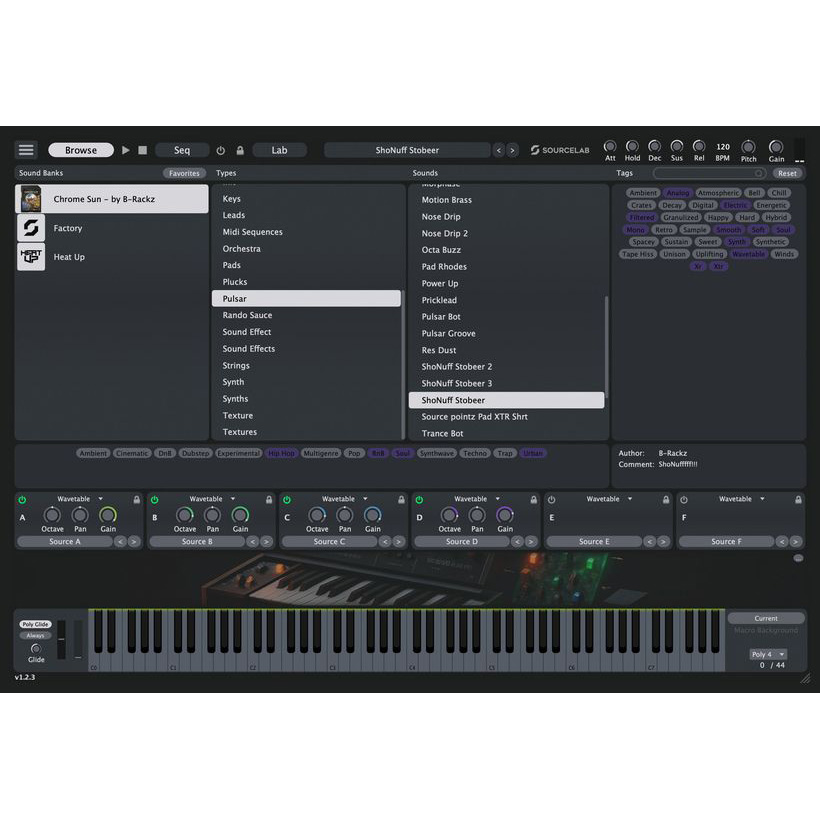820x820 pixels.
Task: Open Source E Wavetable type dropdown
Action: [x=609, y=499]
